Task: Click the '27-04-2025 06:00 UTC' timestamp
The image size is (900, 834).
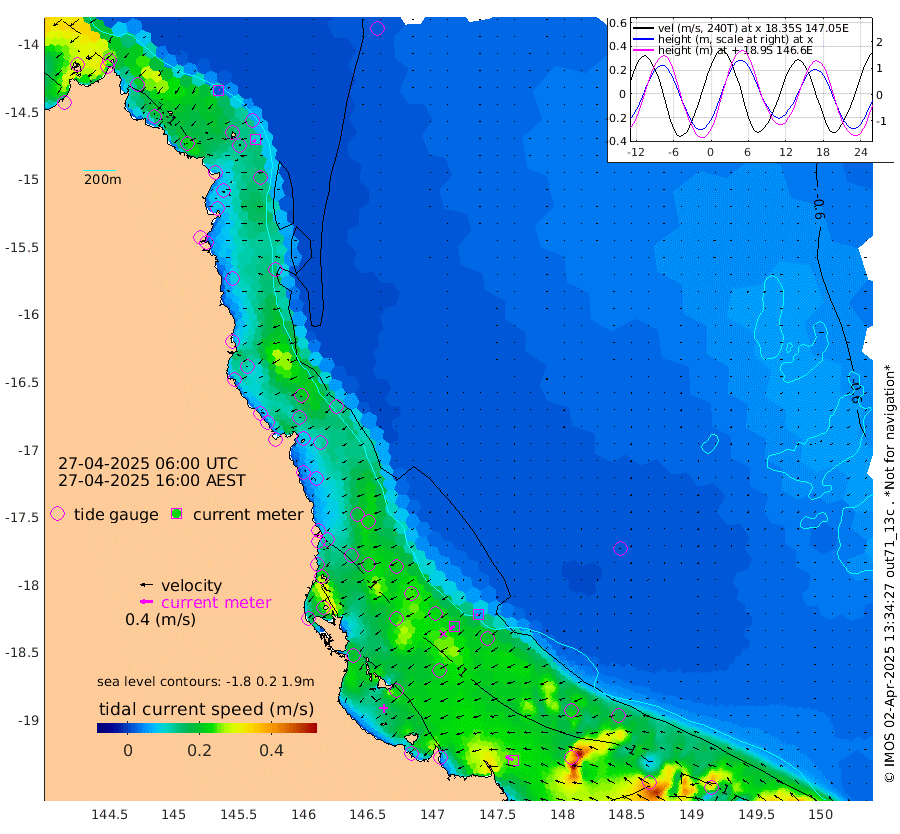Action: pyautogui.click(x=148, y=463)
